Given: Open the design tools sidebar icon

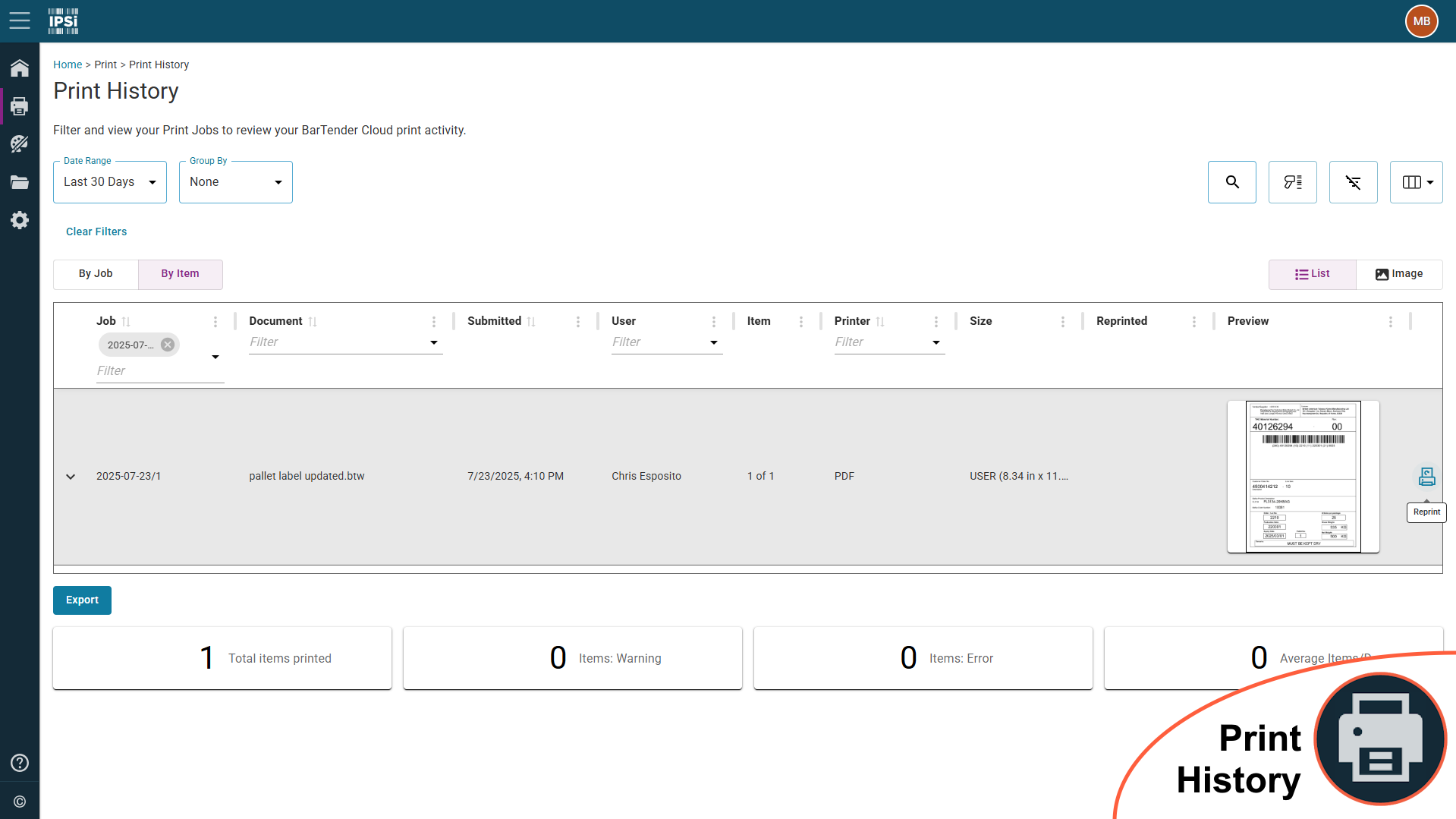Looking at the screenshot, I should (20, 143).
